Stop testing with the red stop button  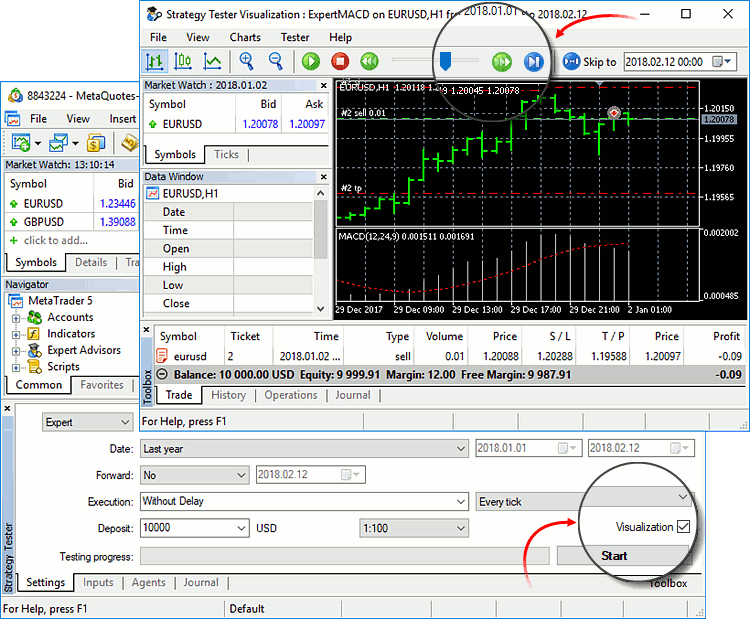pyautogui.click(x=340, y=62)
